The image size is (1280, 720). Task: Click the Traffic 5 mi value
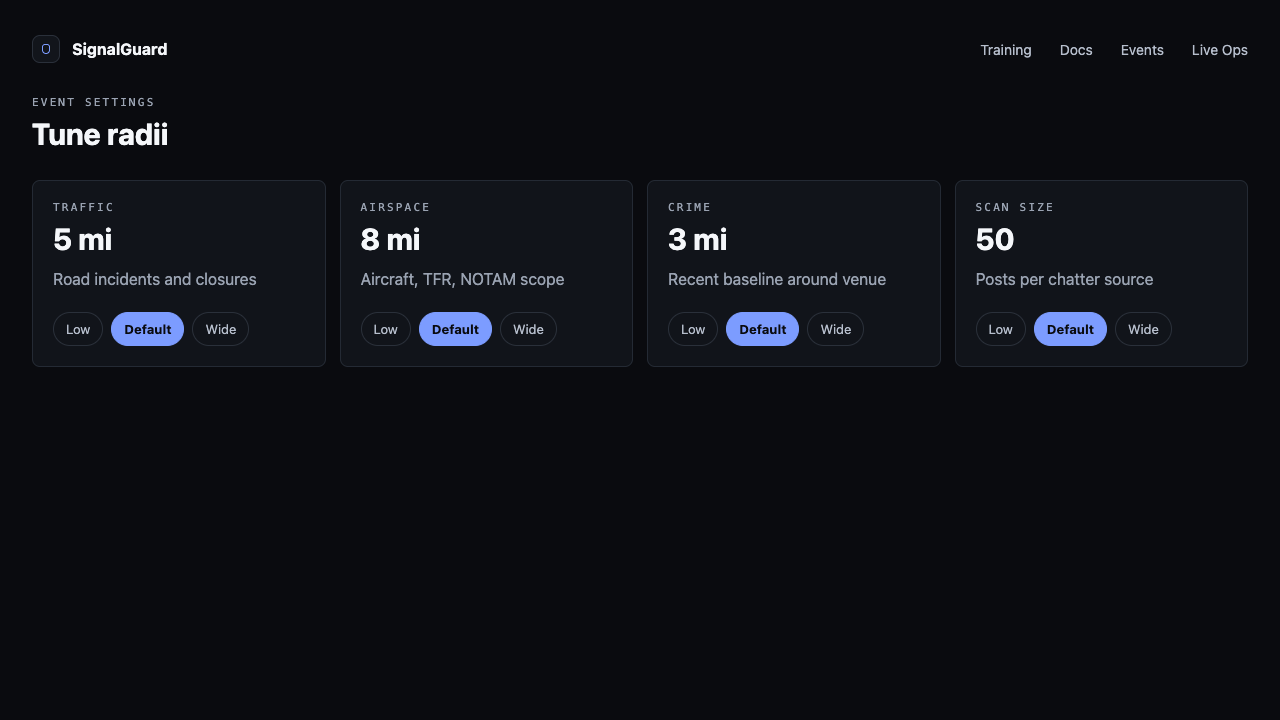tap(82, 240)
